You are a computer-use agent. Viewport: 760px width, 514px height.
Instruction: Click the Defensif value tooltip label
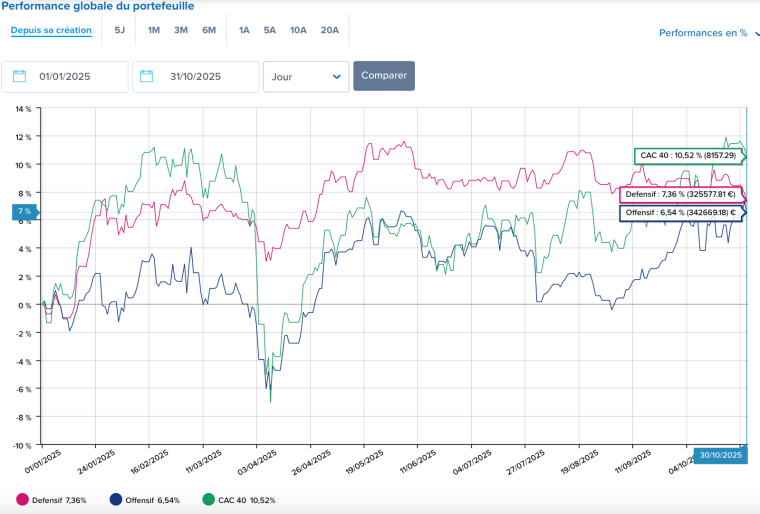(x=680, y=194)
